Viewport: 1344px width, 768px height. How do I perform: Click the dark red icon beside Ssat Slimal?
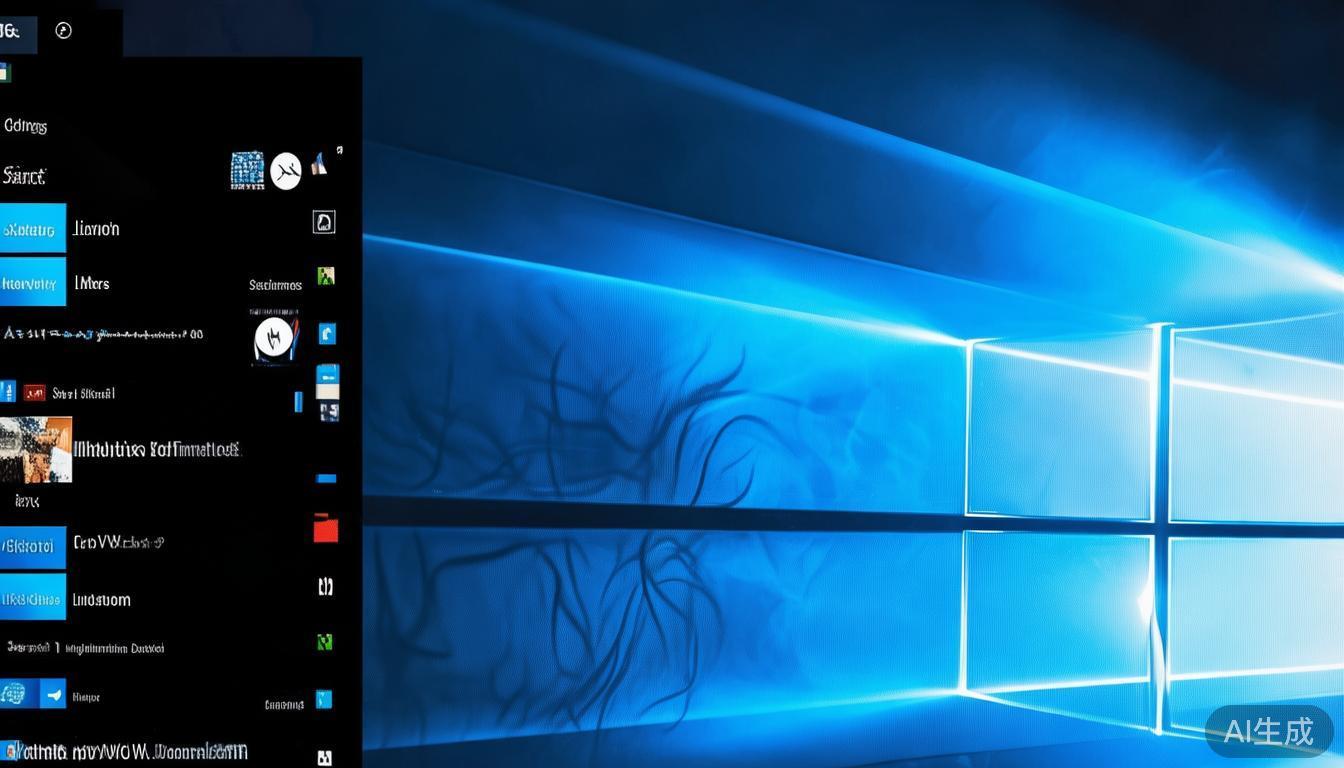(34, 393)
